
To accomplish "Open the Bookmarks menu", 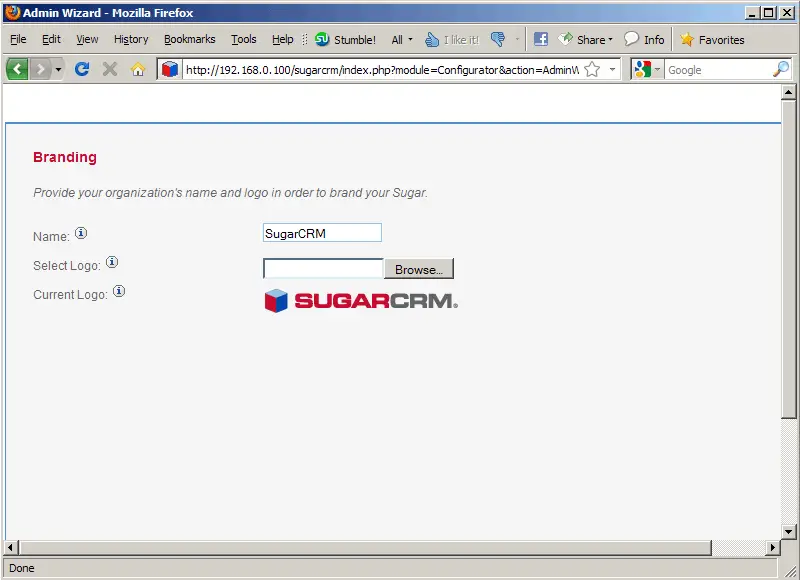I will [x=189, y=39].
